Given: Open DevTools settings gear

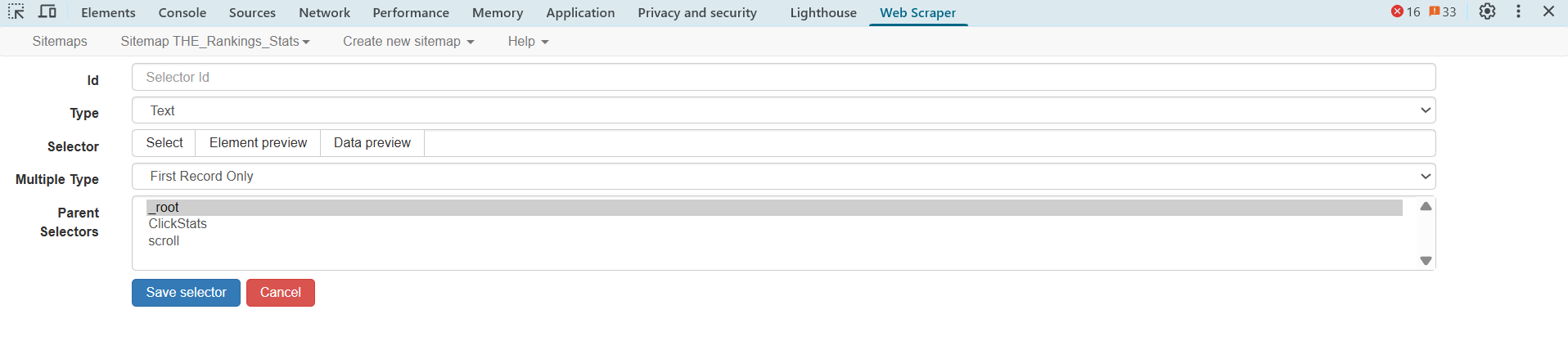Looking at the screenshot, I should (1487, 11).
